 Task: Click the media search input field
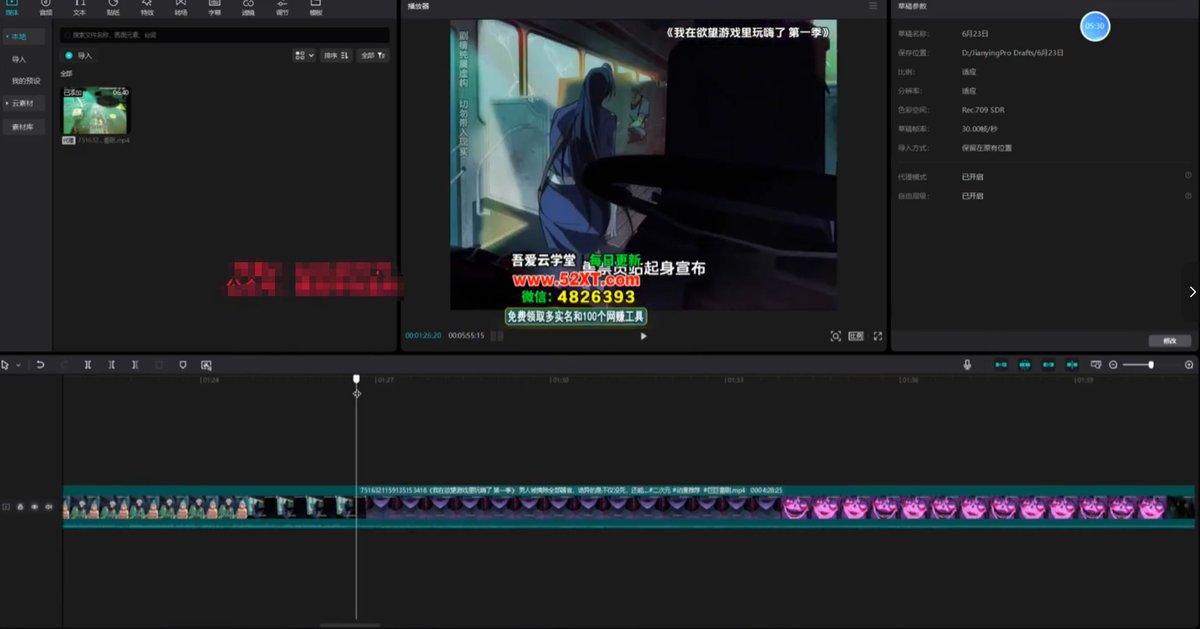[x=224, y=35]
